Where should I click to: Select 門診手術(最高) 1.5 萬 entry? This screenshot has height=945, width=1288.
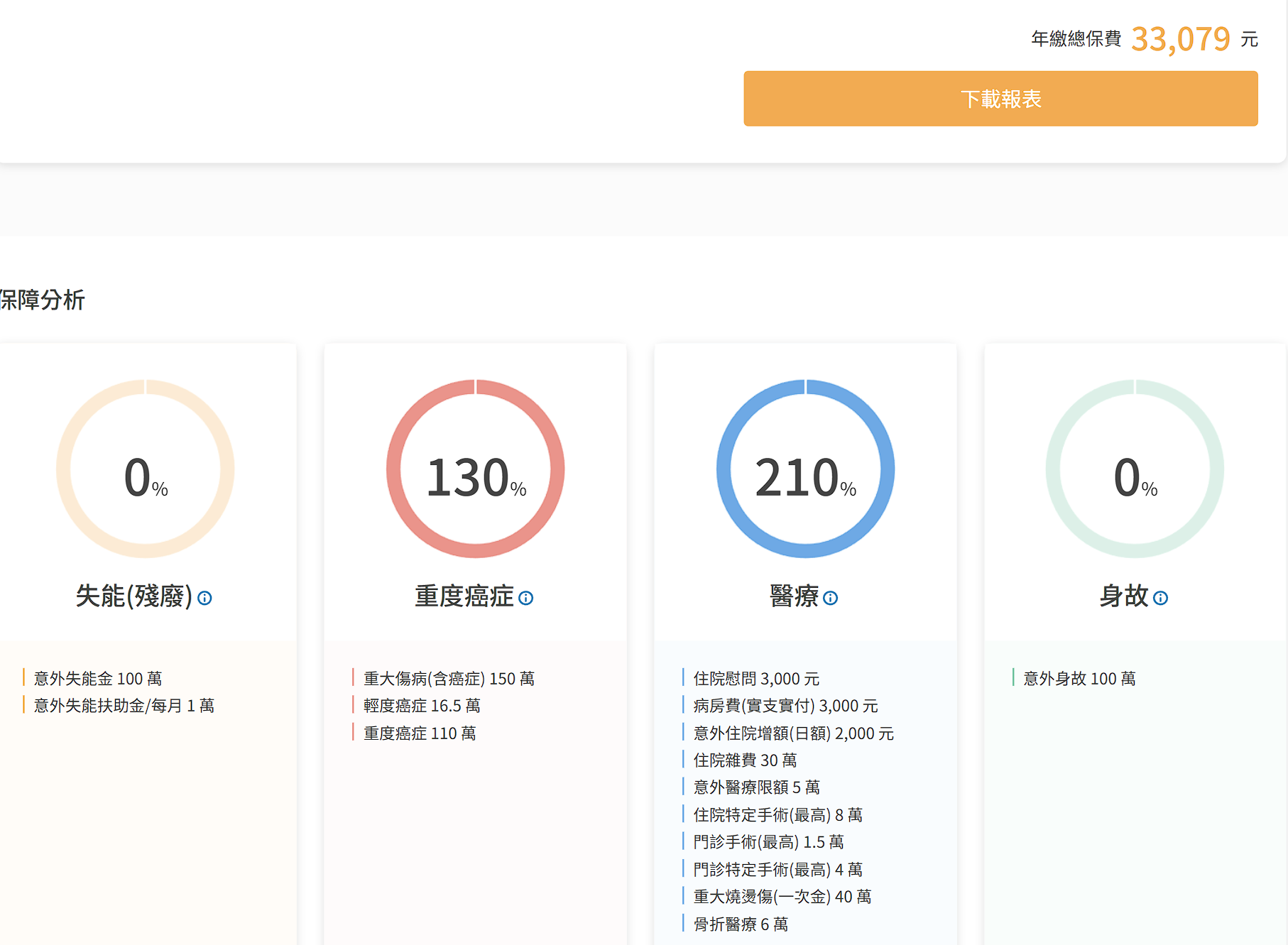pos(768,842)
